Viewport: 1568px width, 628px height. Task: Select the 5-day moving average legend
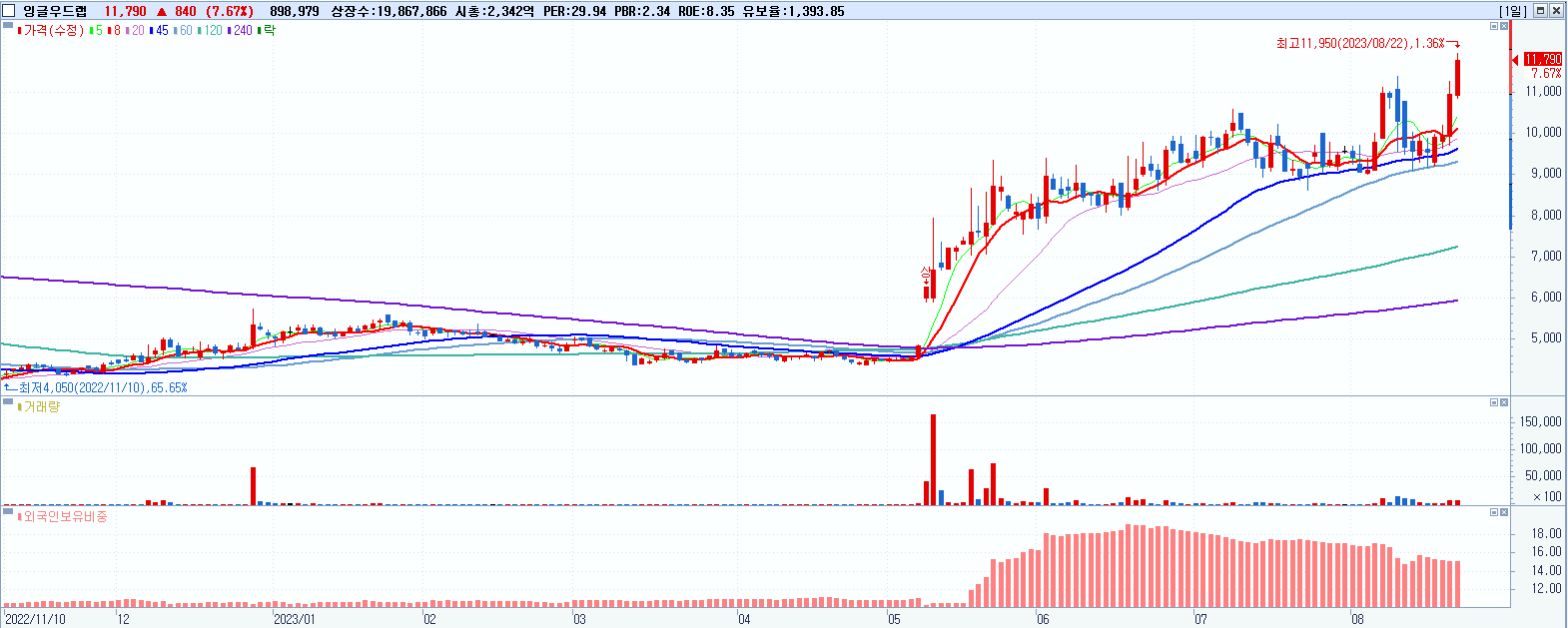click(96, 31)
